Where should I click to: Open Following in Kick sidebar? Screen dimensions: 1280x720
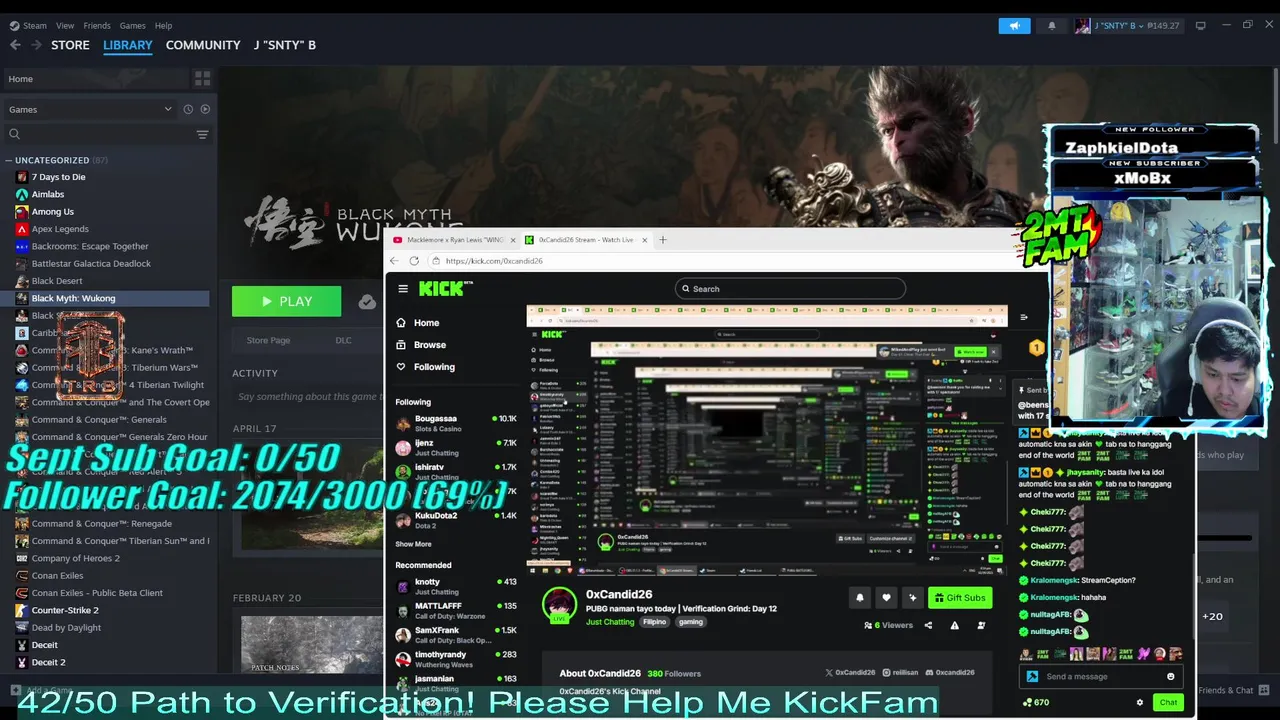click(x=434, y=367)
